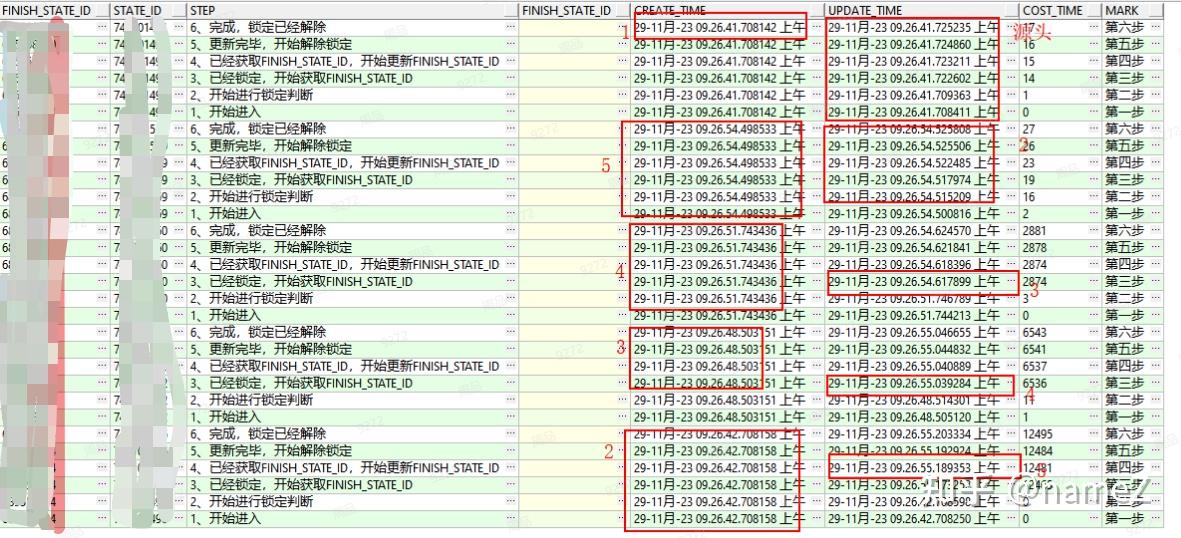Click 第三步 in the row costing 6536

tap(1125, 384)
